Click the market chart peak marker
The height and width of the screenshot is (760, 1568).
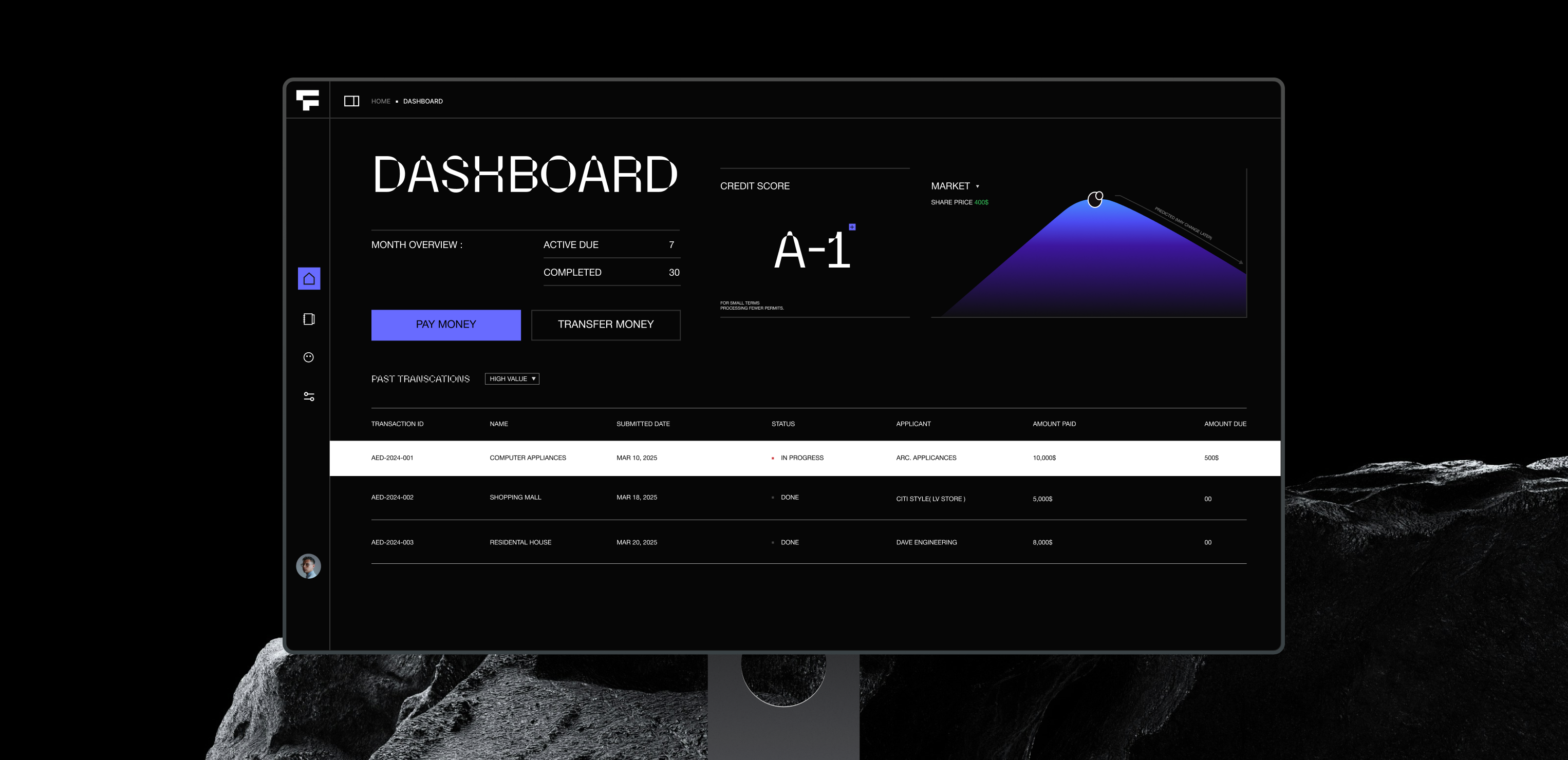click(x=1095, y=199)
